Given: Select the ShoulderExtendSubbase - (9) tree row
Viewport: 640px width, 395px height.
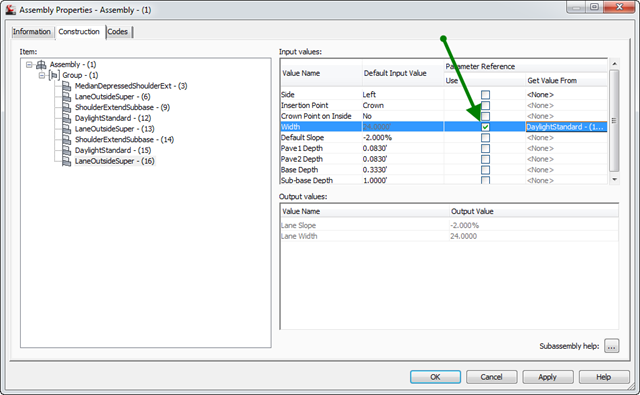Looking at the screenshot, I should point(122,107).
